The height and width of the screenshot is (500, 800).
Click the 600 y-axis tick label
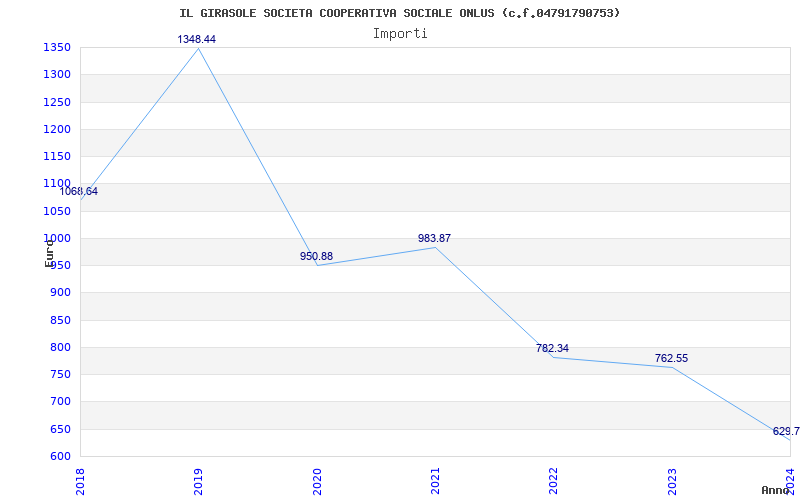coord(60,457)
